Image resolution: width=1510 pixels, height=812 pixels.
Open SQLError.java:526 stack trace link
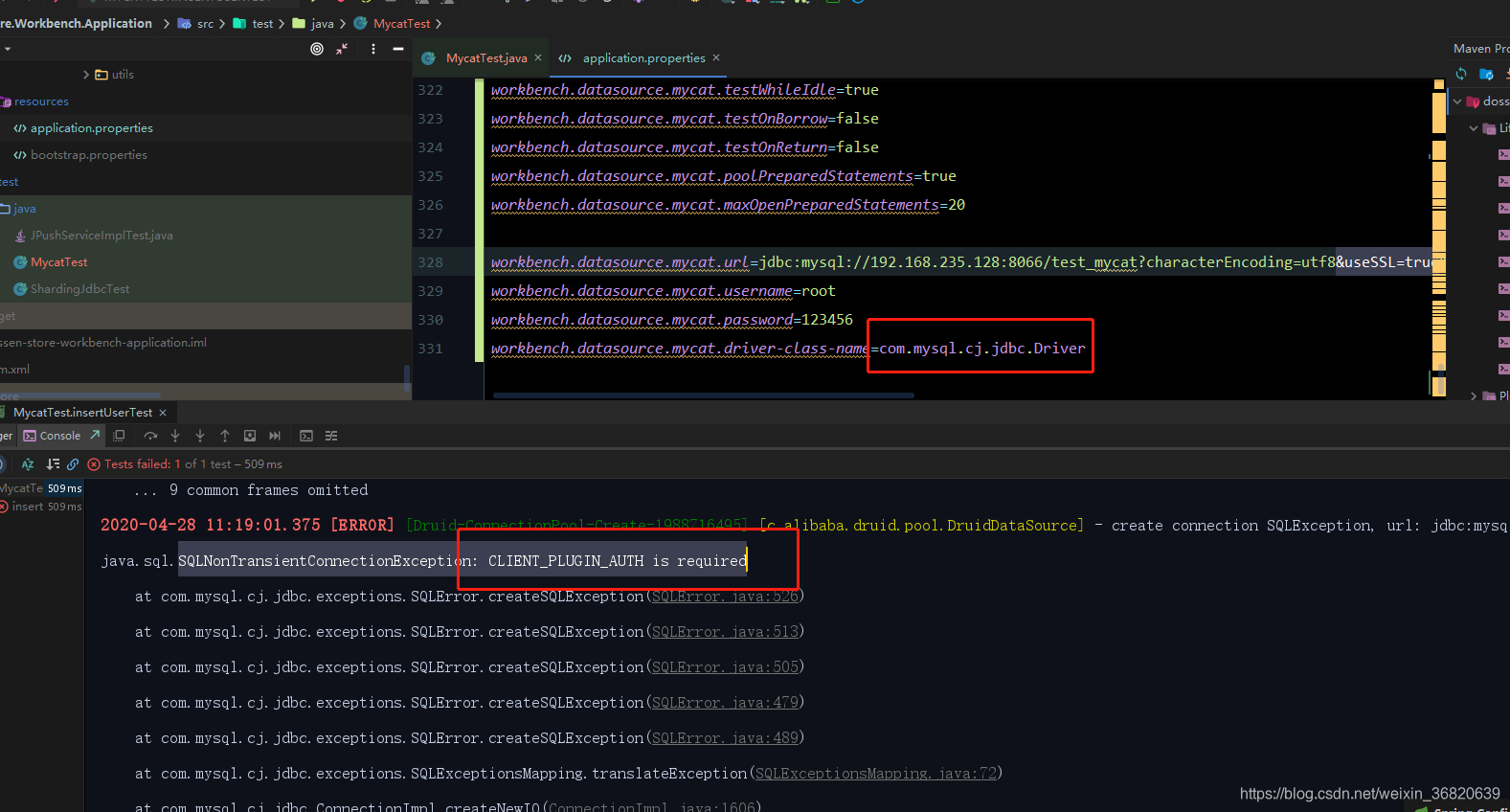click(725, 597)
